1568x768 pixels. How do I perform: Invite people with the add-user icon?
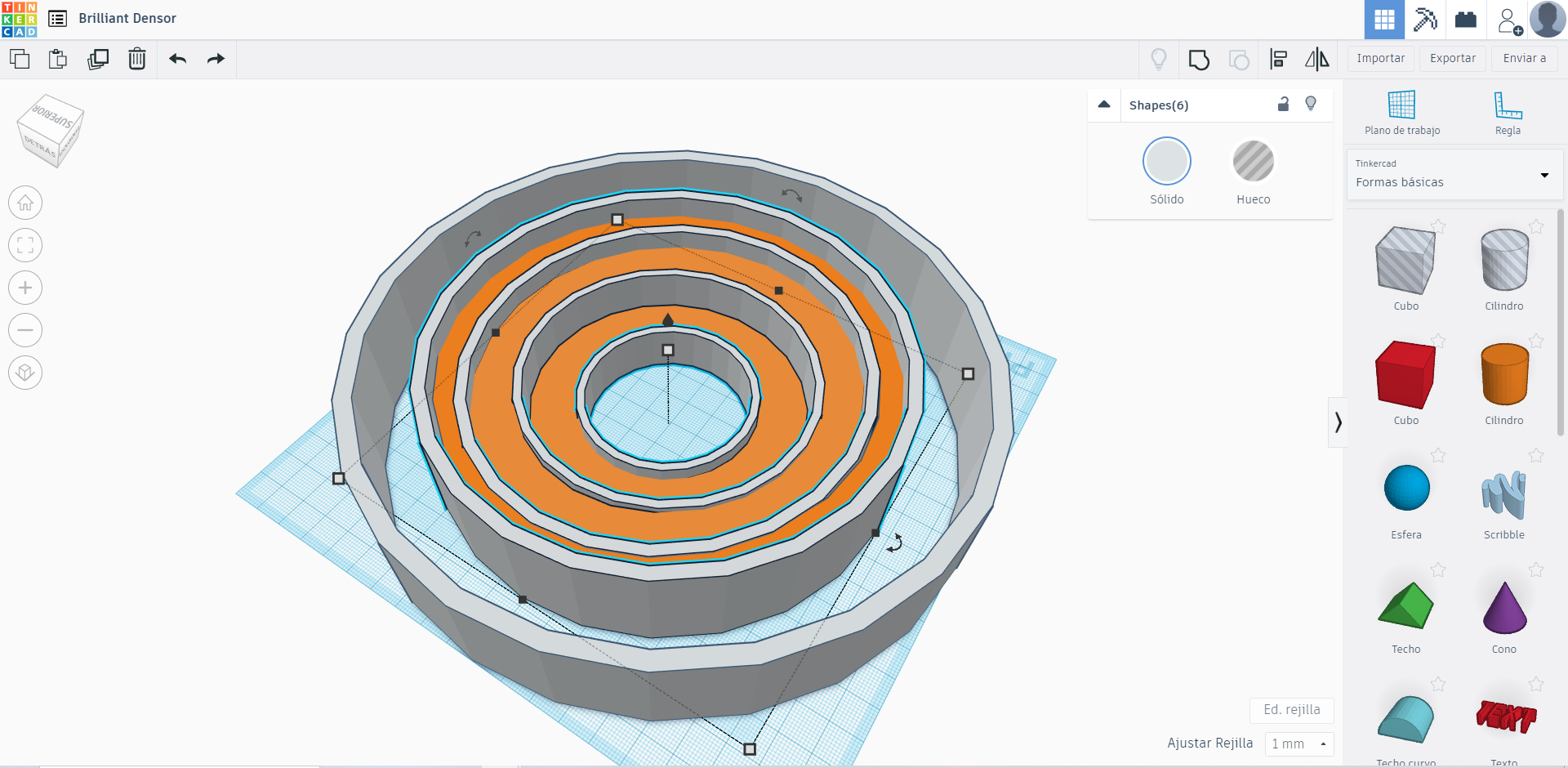tap(1508, 20)
